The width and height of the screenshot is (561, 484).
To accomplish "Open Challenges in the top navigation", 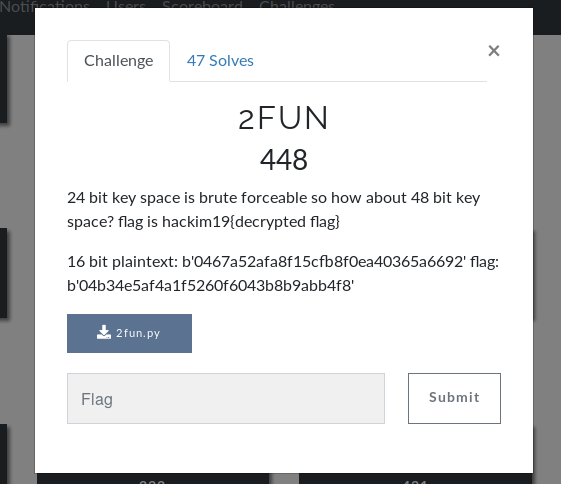I will [297, 4].
